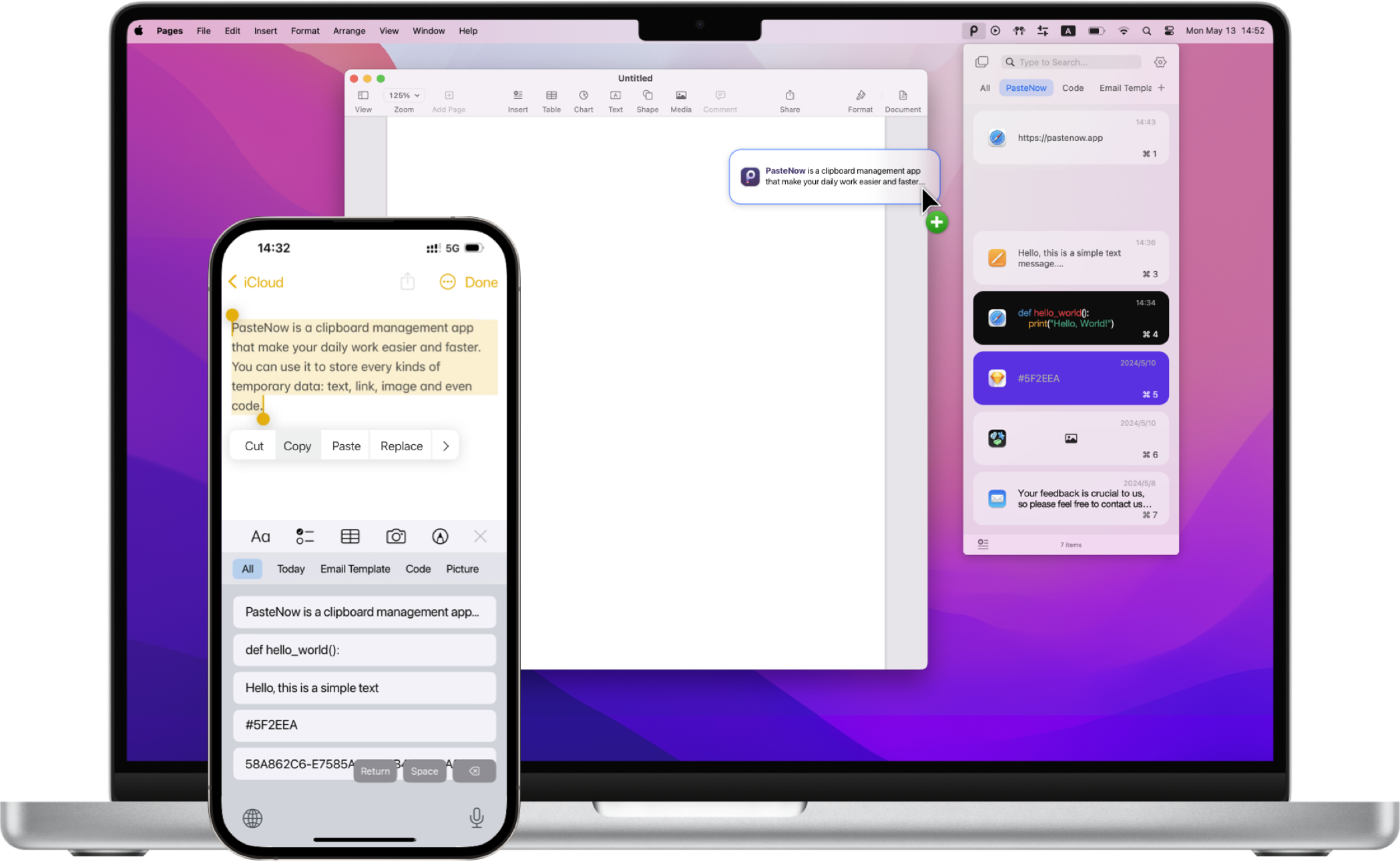This screenshot has width=1400, height=861.
Task: Tap Copy in the iPhone context menu
Action: point(297,446)
